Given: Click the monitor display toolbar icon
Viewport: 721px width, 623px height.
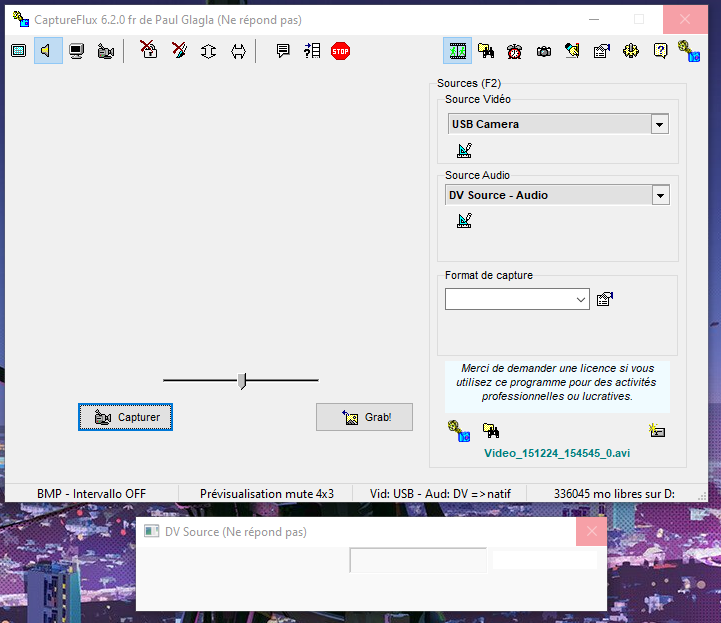Looking at the screenshot, I should click(x=76, y=51).
